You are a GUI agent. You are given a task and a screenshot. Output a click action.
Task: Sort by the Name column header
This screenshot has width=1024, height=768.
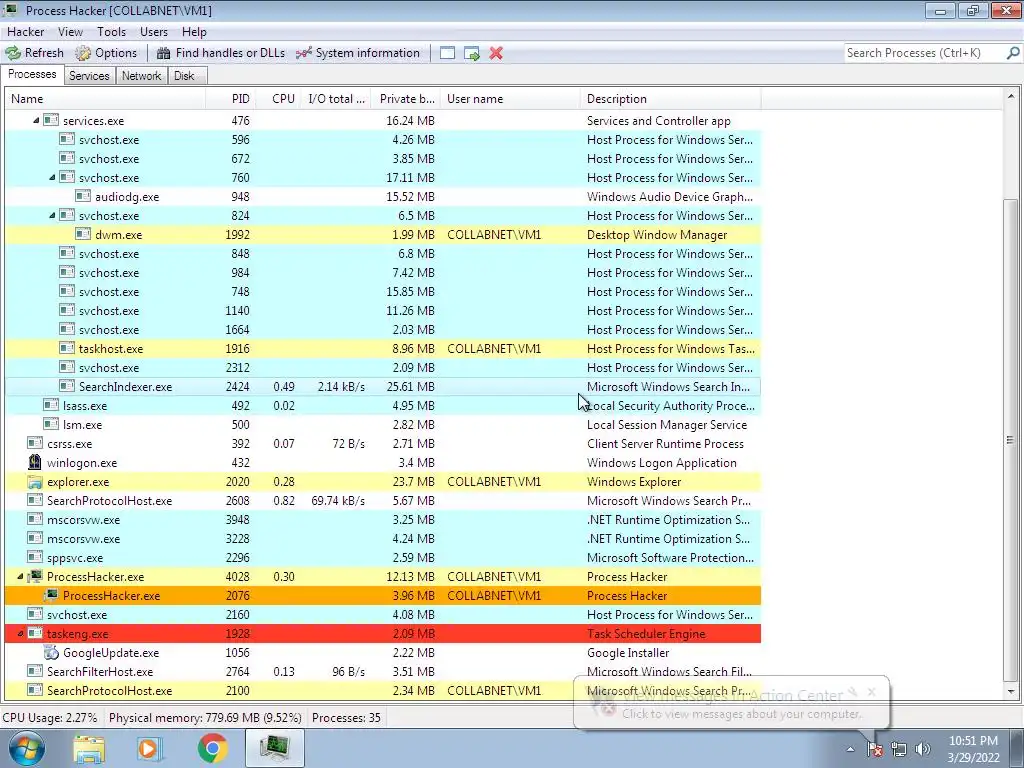[x=105, y=99]
